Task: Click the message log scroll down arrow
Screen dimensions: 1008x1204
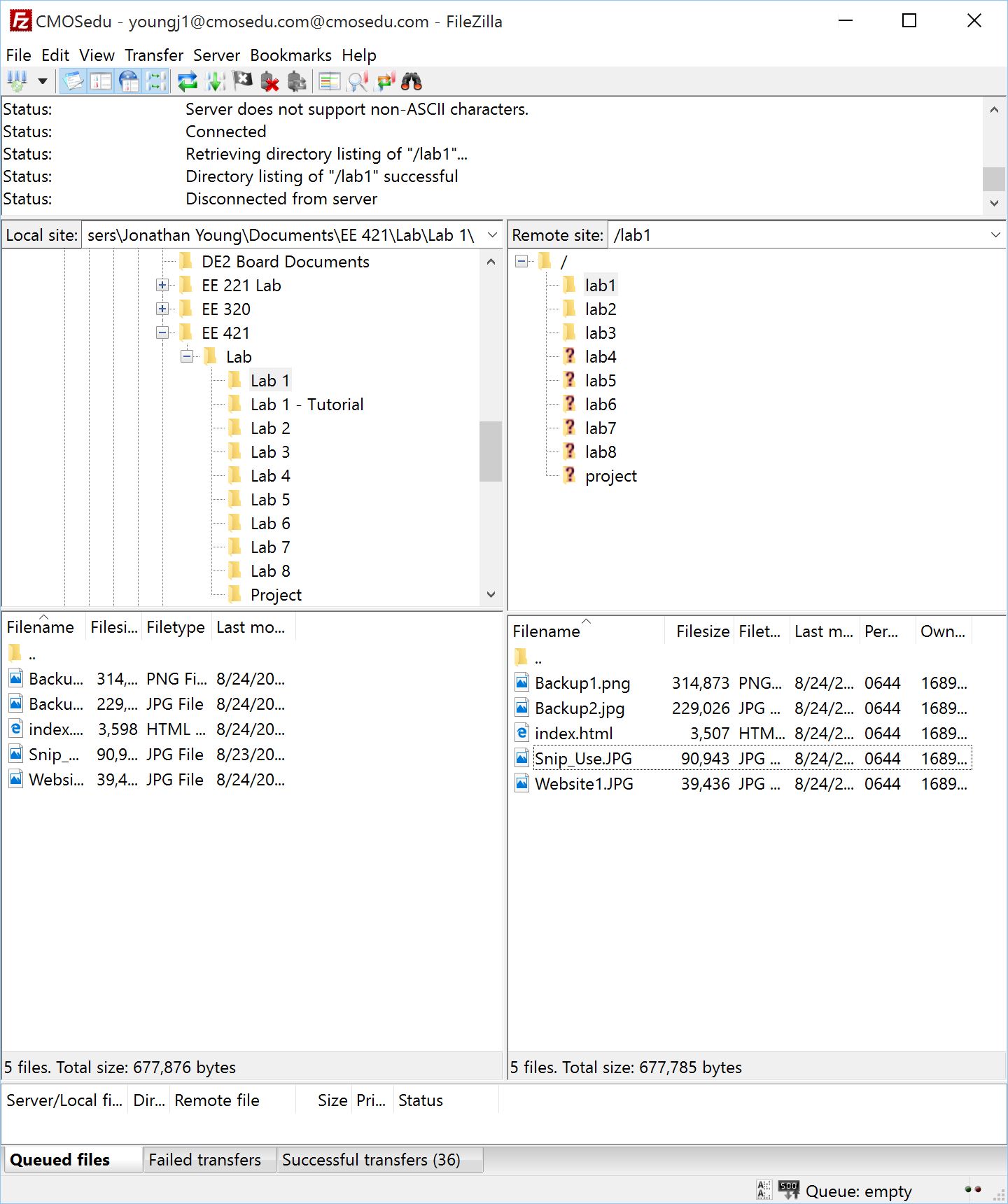Action: 994,203
